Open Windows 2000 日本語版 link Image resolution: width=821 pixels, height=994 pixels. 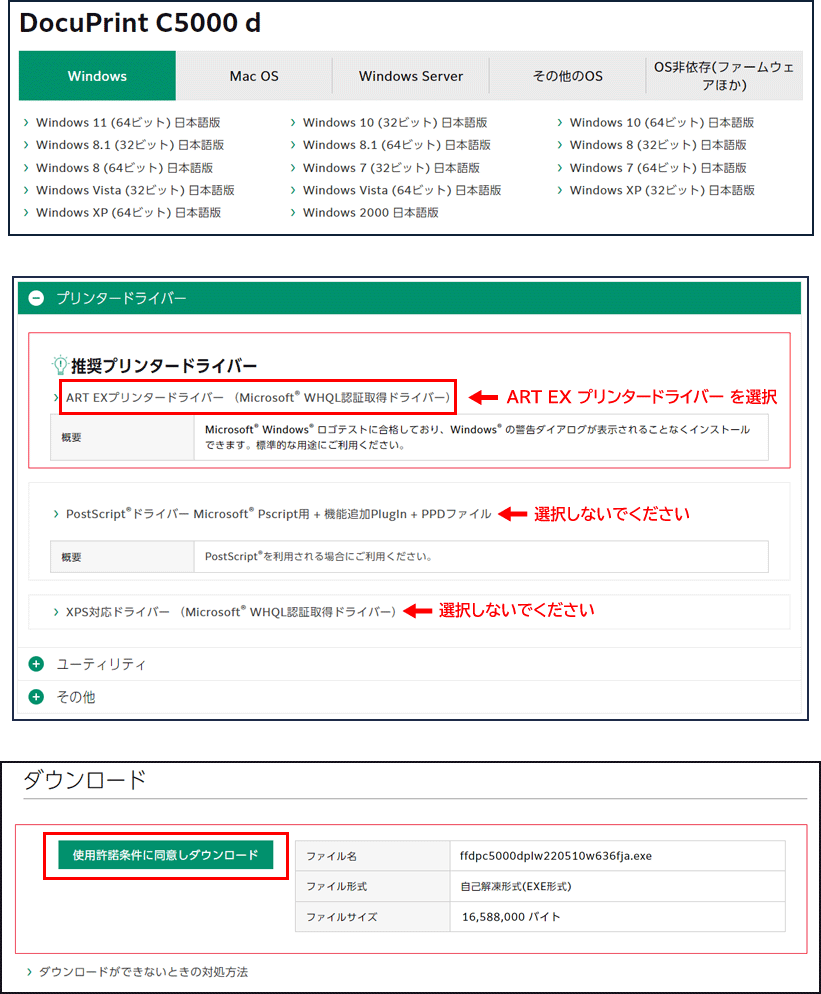[370, 212]
